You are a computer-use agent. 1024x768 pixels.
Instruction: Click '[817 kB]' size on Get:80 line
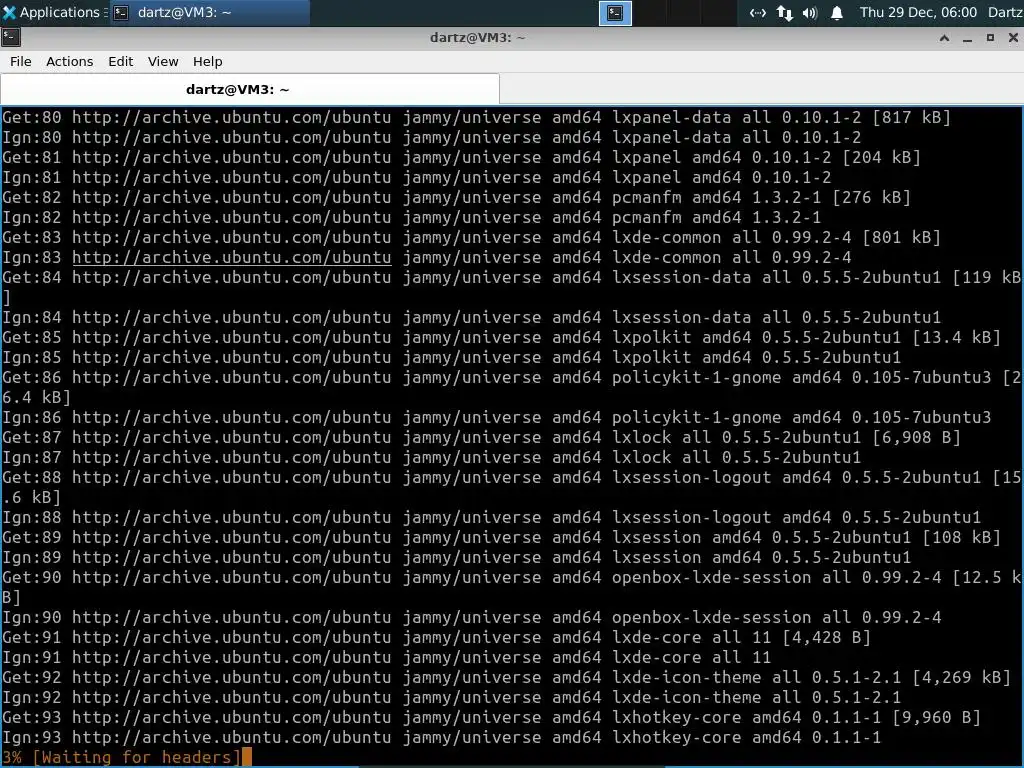tap(912, 118)
